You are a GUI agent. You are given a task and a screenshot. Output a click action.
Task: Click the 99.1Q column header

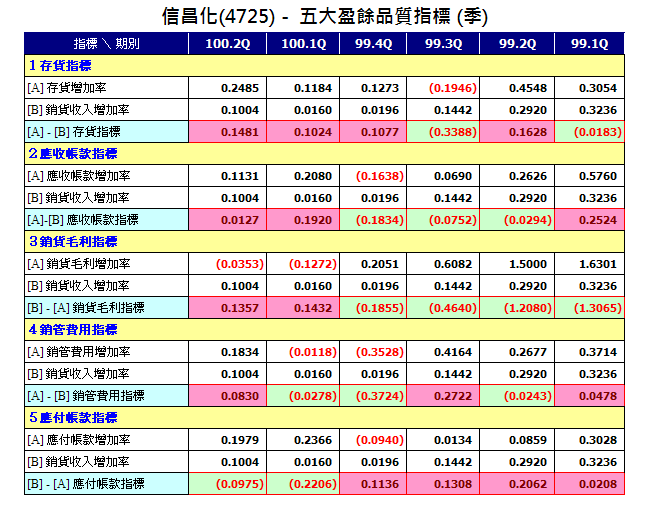pyautogui.click(x=589, y=43)
